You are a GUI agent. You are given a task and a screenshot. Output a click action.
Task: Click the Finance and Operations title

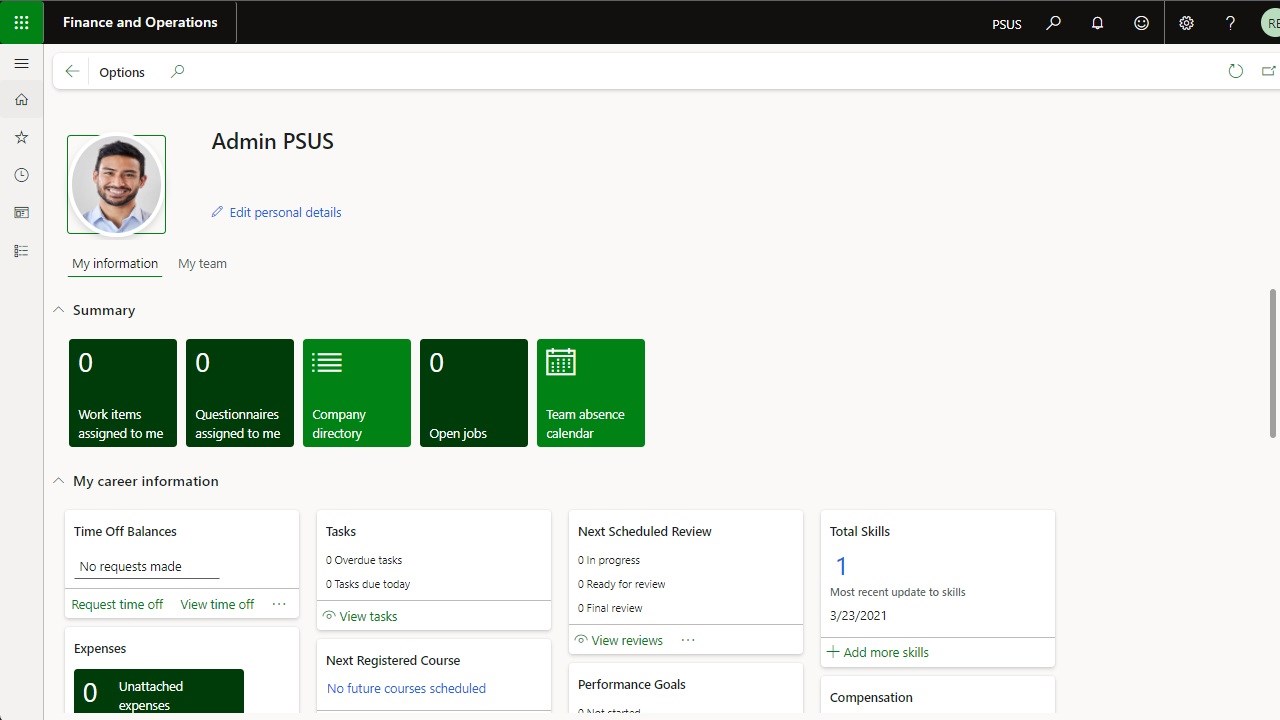pyautogui.click(x=140, y=22)
